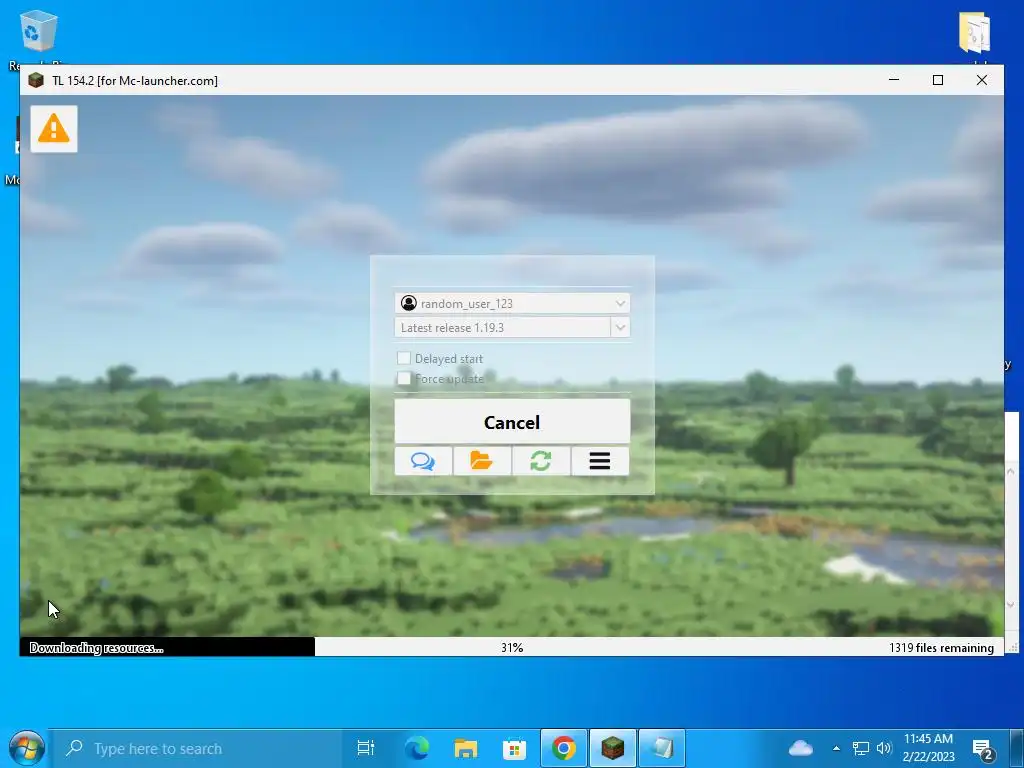Click the Type here to search box
Image resolution: width=1024 pixels, height=768 pixels.
(x=197, y=748)
